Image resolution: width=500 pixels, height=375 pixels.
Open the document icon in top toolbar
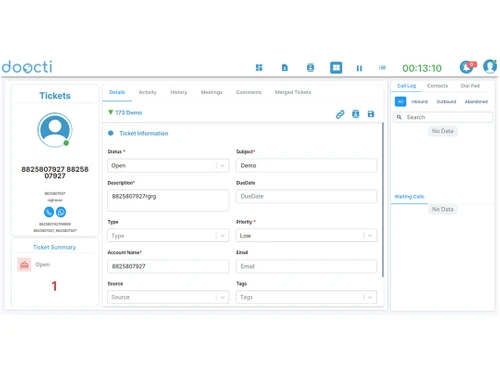285,68
